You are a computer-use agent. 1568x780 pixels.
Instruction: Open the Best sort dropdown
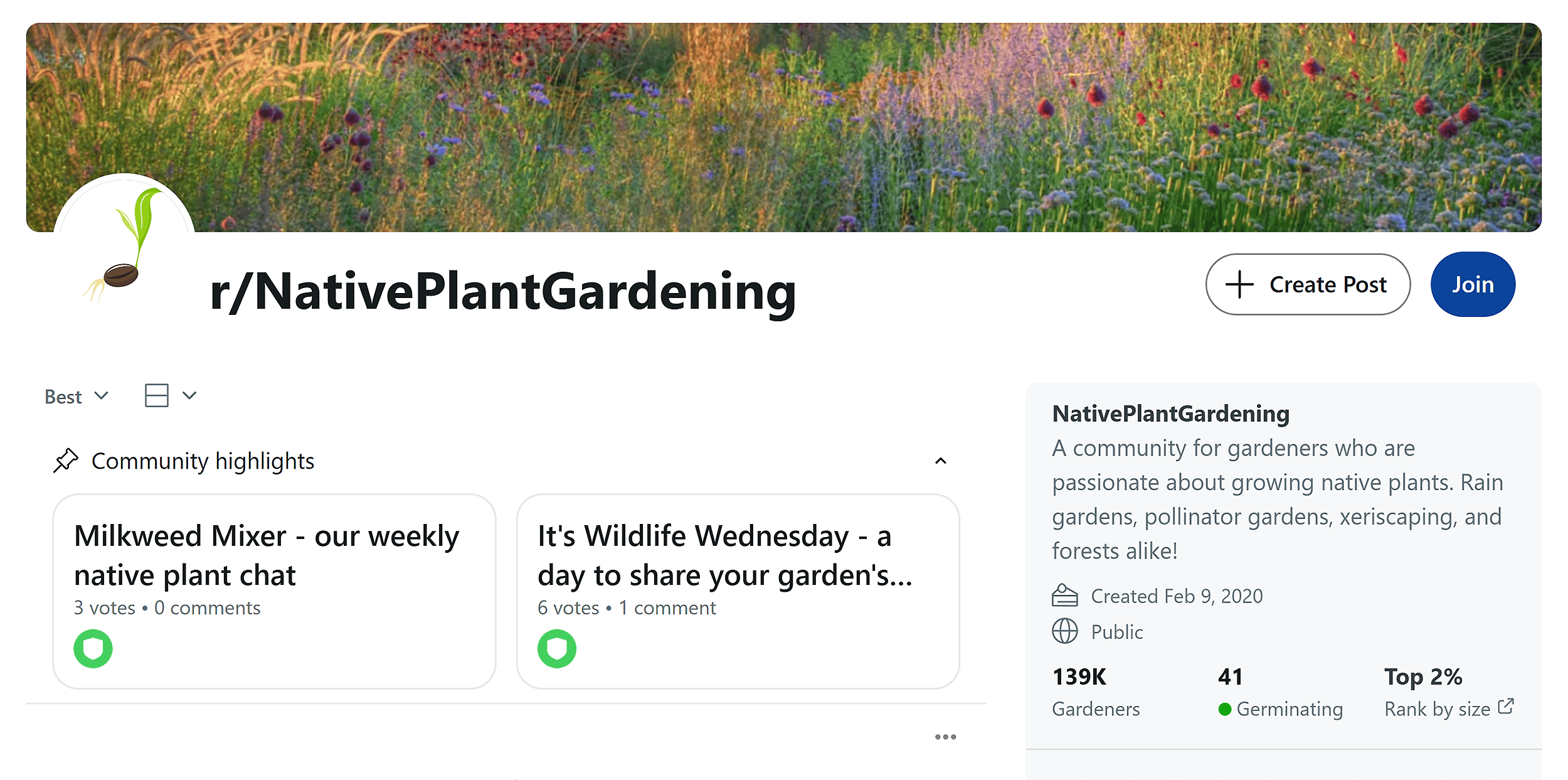pos(75,395)
